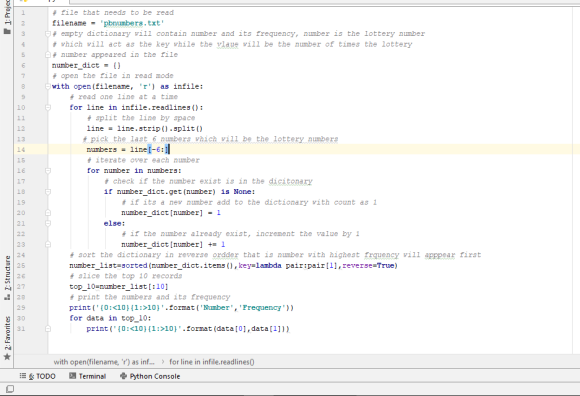Click the comment '# open the file in read mode'

[x=112, y=76]
